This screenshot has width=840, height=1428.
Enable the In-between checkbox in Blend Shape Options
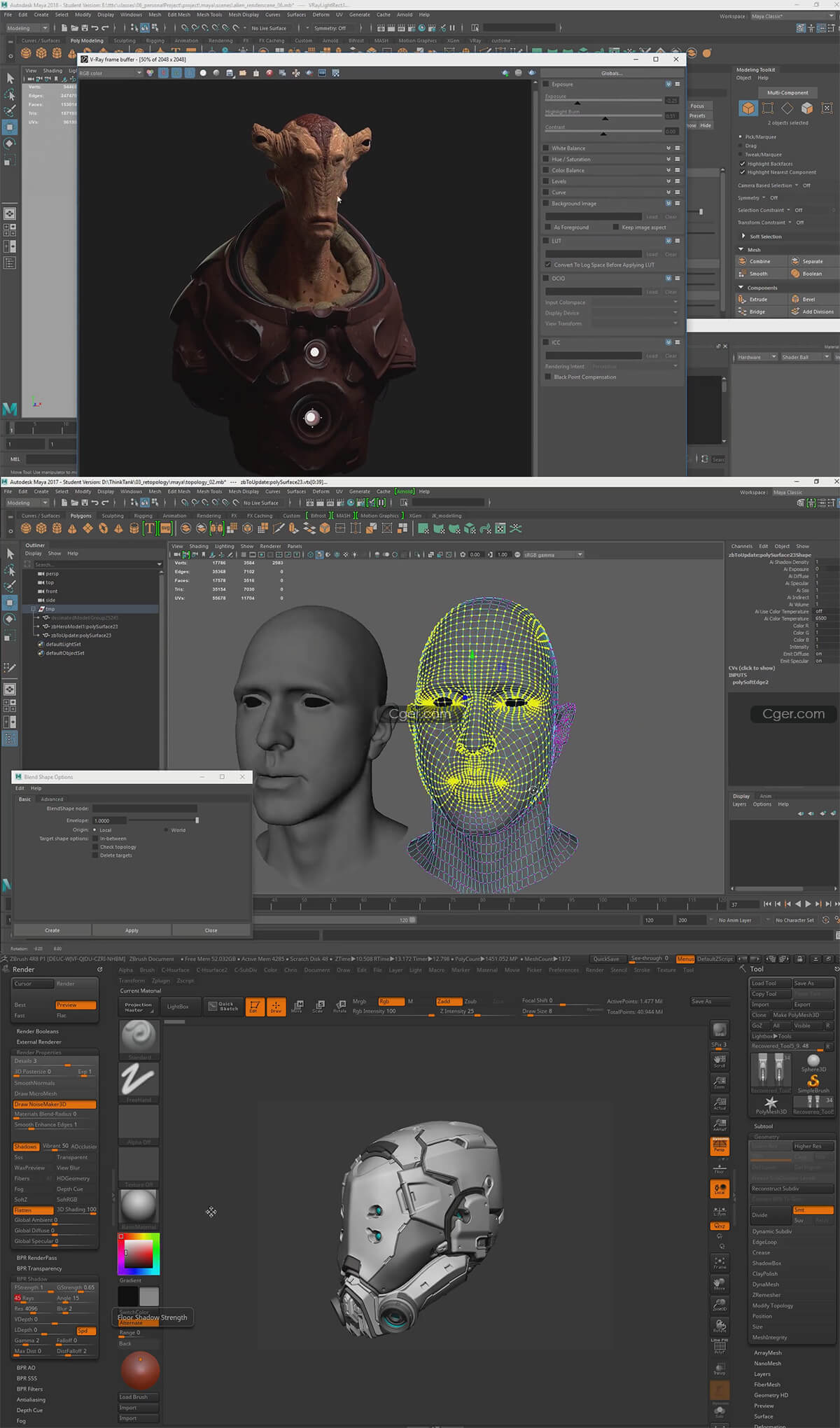[x=95, y=839]
